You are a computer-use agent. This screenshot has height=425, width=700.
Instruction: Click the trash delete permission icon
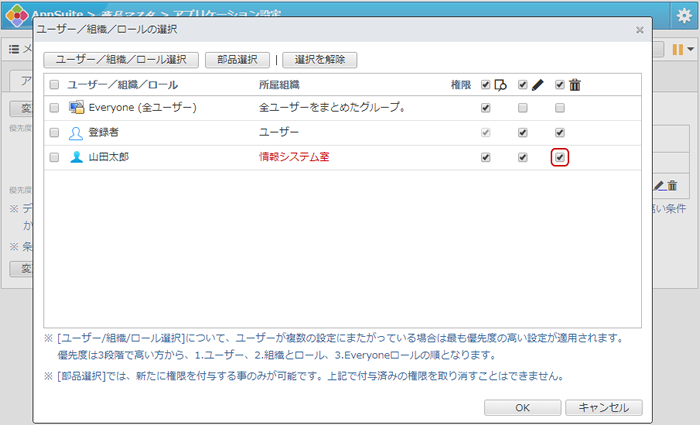574,85
